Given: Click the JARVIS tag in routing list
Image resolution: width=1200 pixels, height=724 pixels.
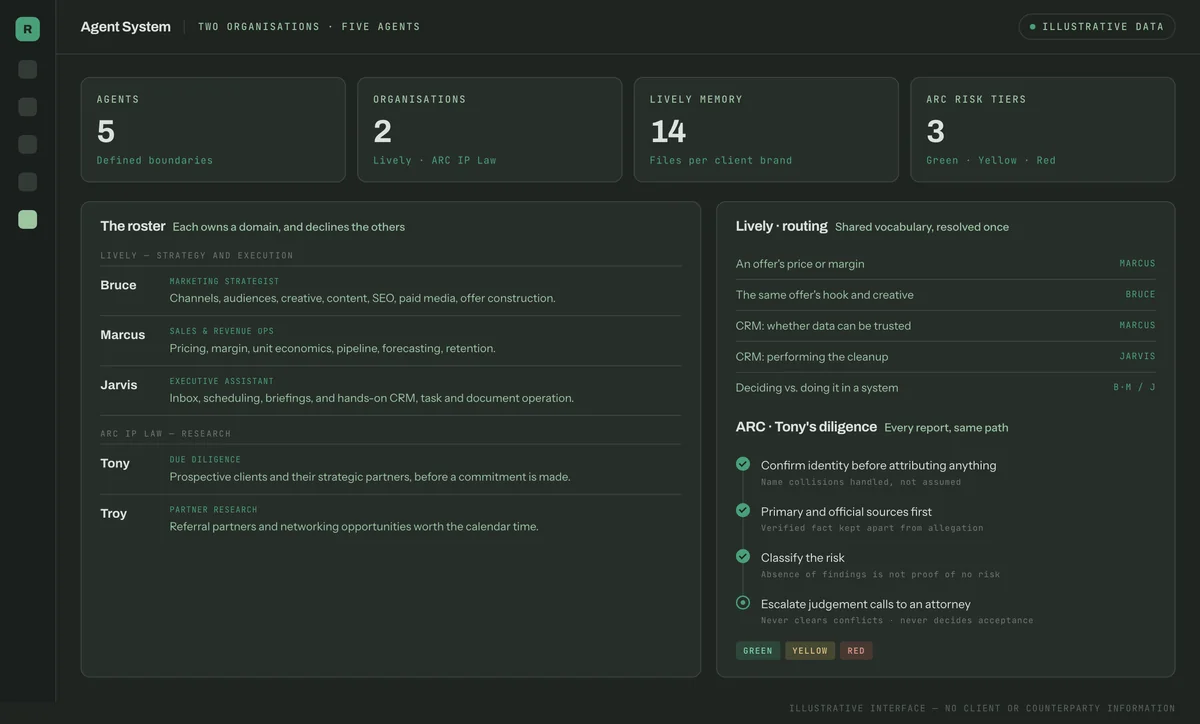Looking at the screenshot, I should [x=1138, y=357].
